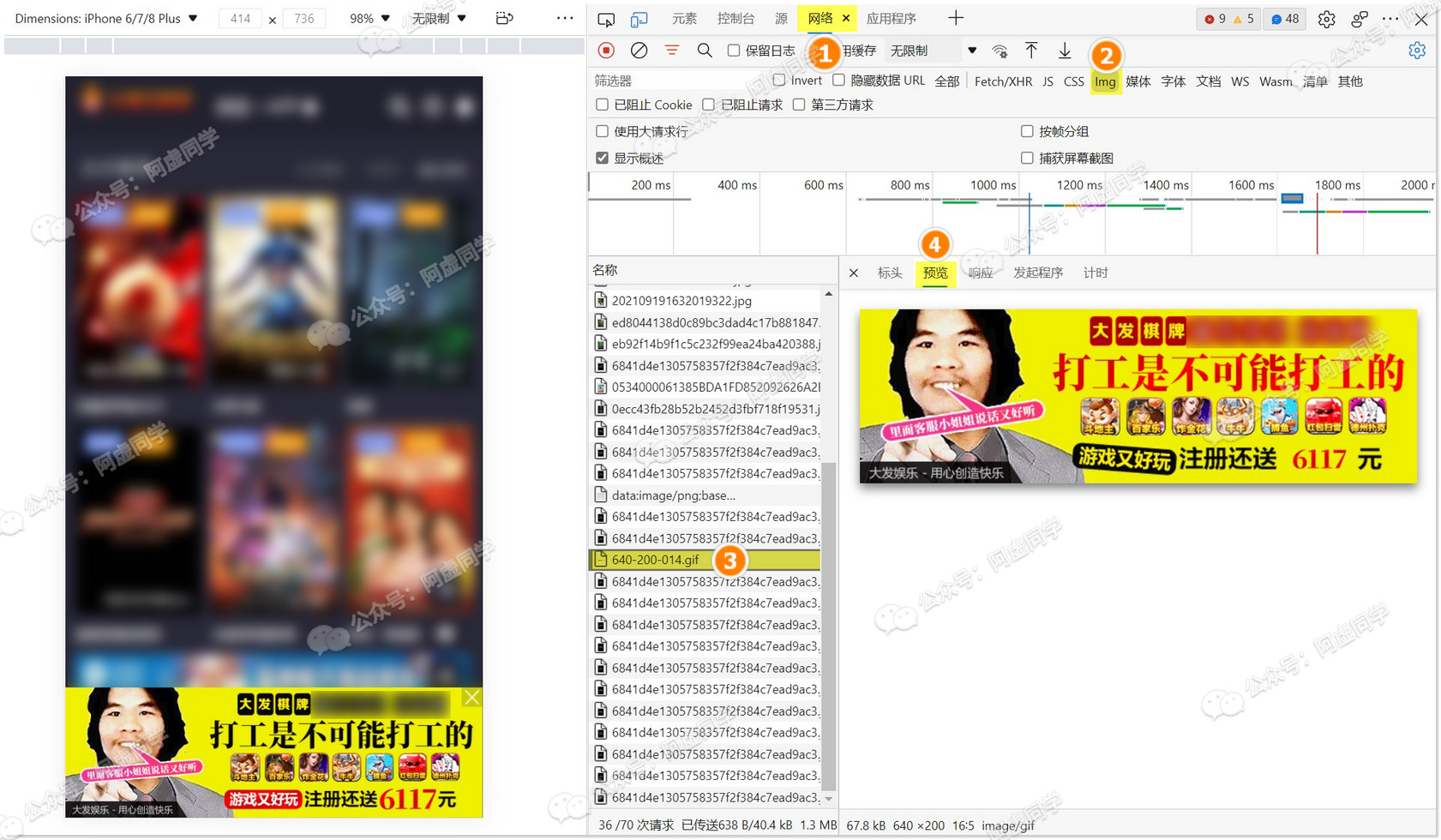
Task: Sort by the Name column header
Action: (x=711, y=270)
